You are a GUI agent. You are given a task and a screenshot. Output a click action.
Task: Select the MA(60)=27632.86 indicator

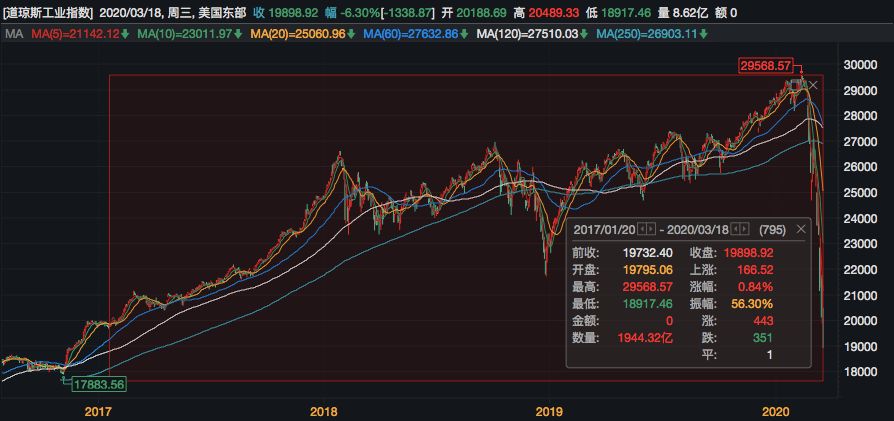tap(416, 34)
